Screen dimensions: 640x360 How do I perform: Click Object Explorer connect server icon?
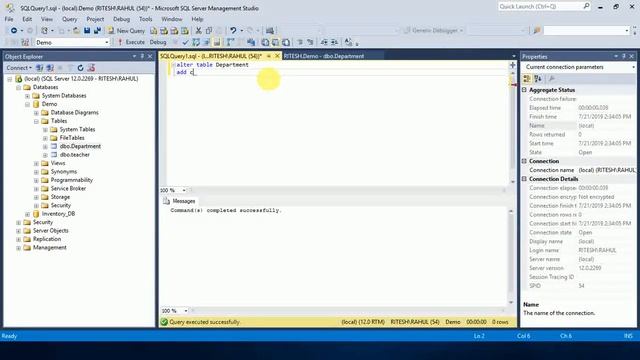pyautogui.click(x=40, y=68)
